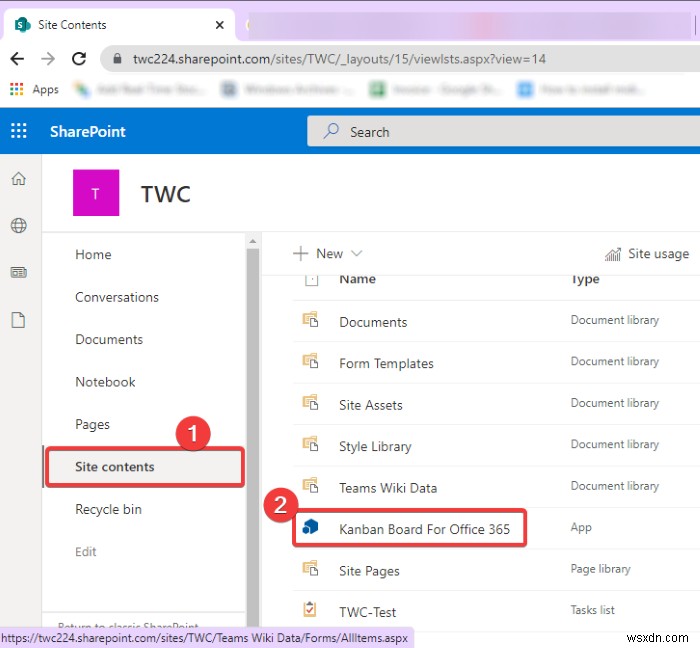Click the SharePoint home icon in left rail

(x=18, y=179)
